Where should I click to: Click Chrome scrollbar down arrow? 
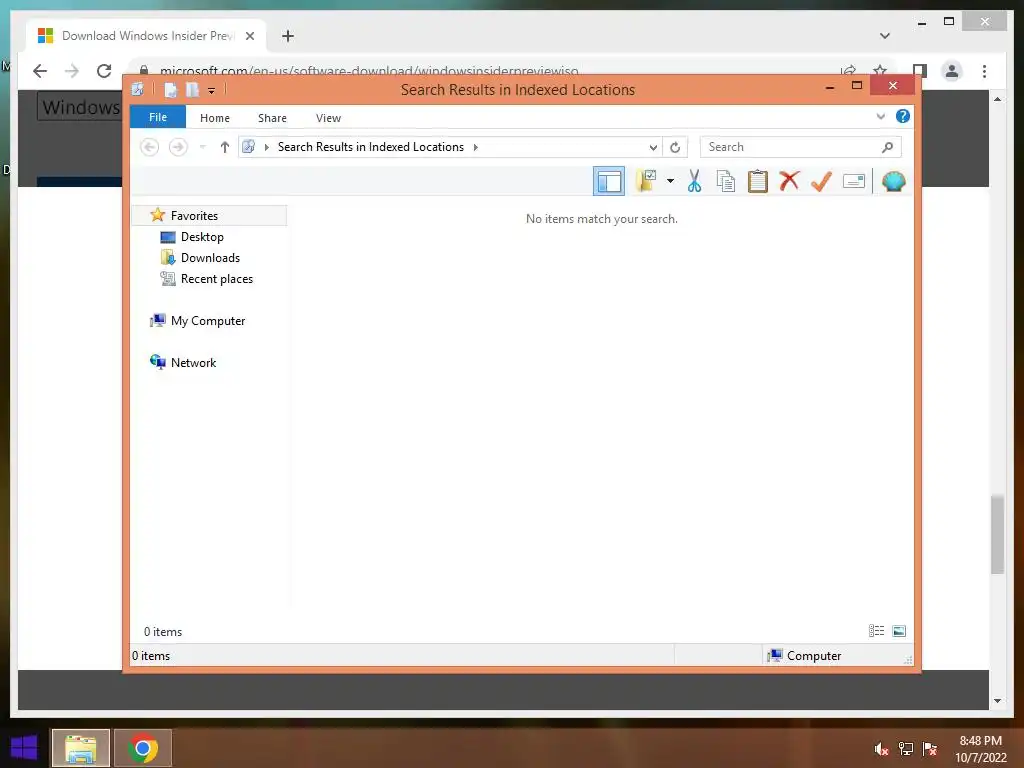click(997, 701)
